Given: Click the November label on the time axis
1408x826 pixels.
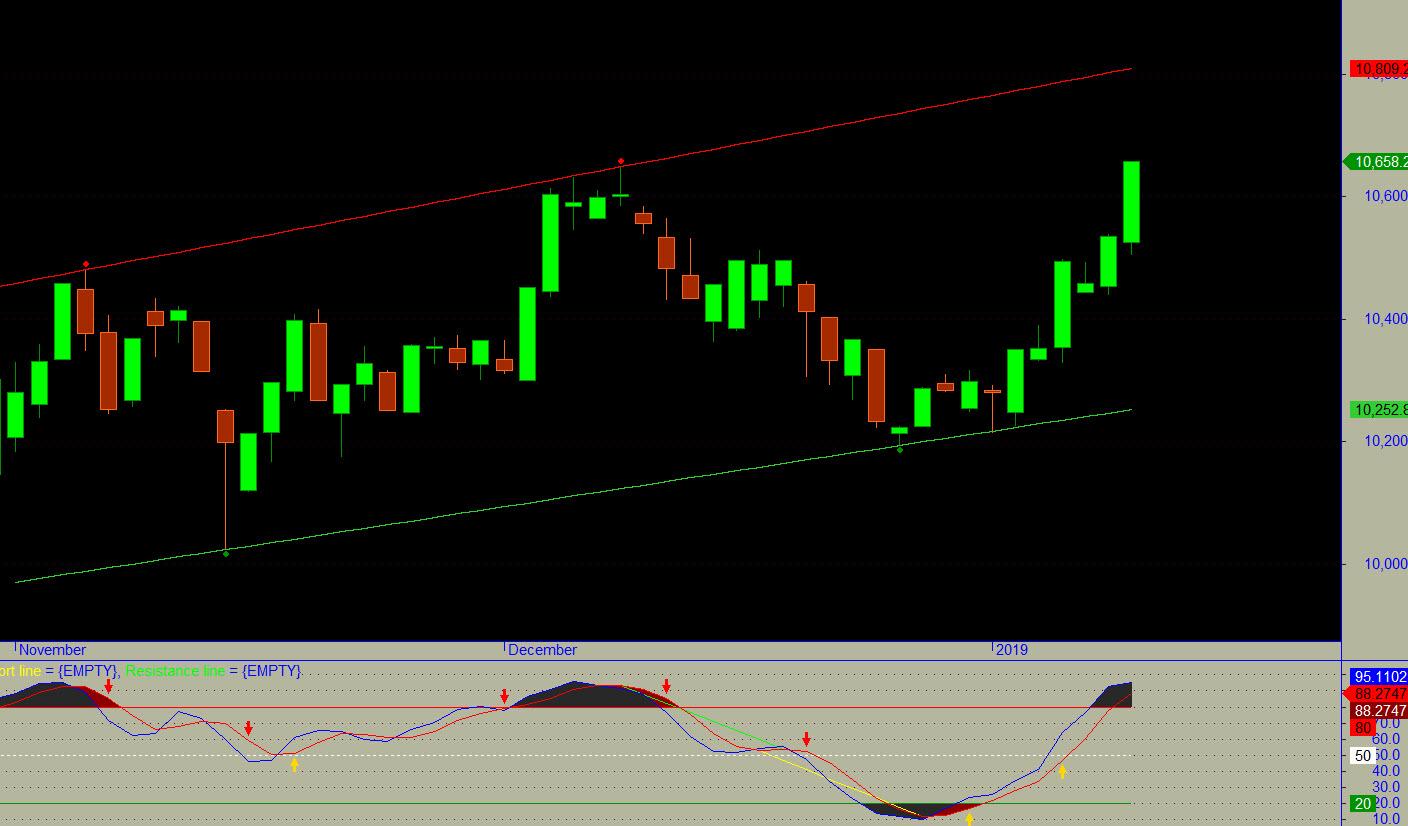Looking at the screenshot, I should [x=53, y=649].
